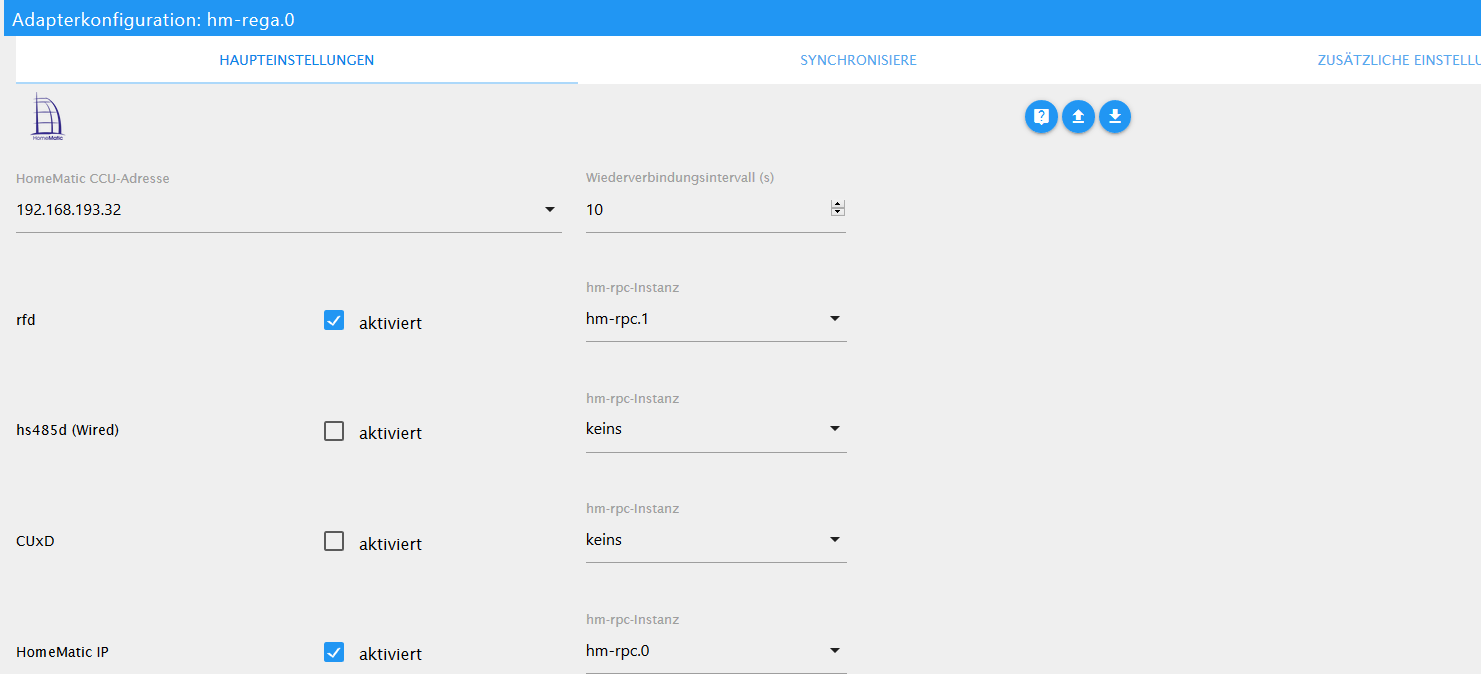Untick the HomeMatic IP aktiviert checkbox
The image size is (1481, 674).
[334, 652]
